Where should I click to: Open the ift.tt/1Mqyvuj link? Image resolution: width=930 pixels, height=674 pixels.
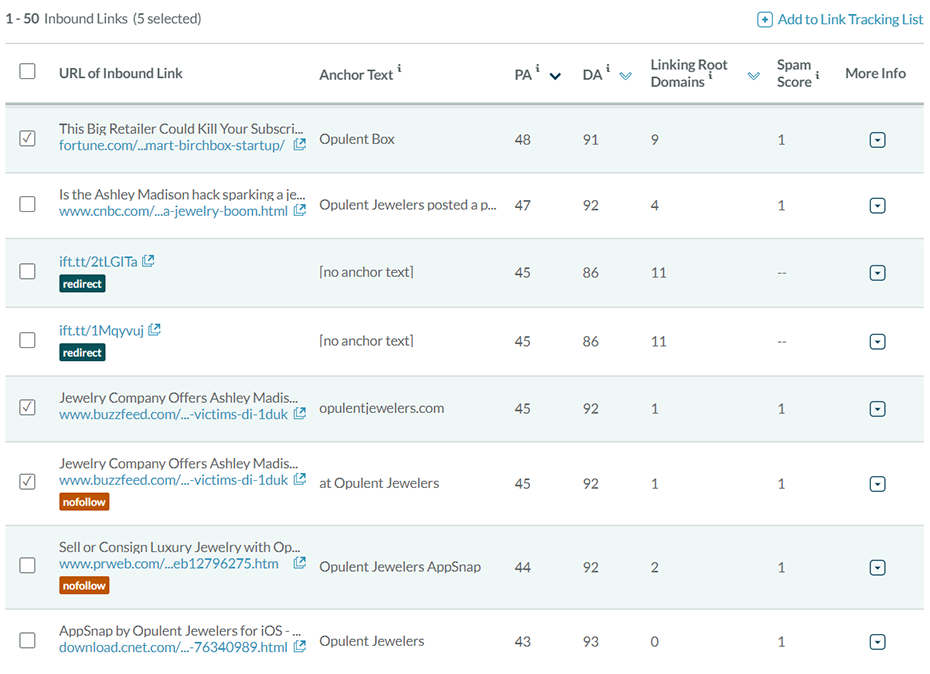tap(101, 330)
